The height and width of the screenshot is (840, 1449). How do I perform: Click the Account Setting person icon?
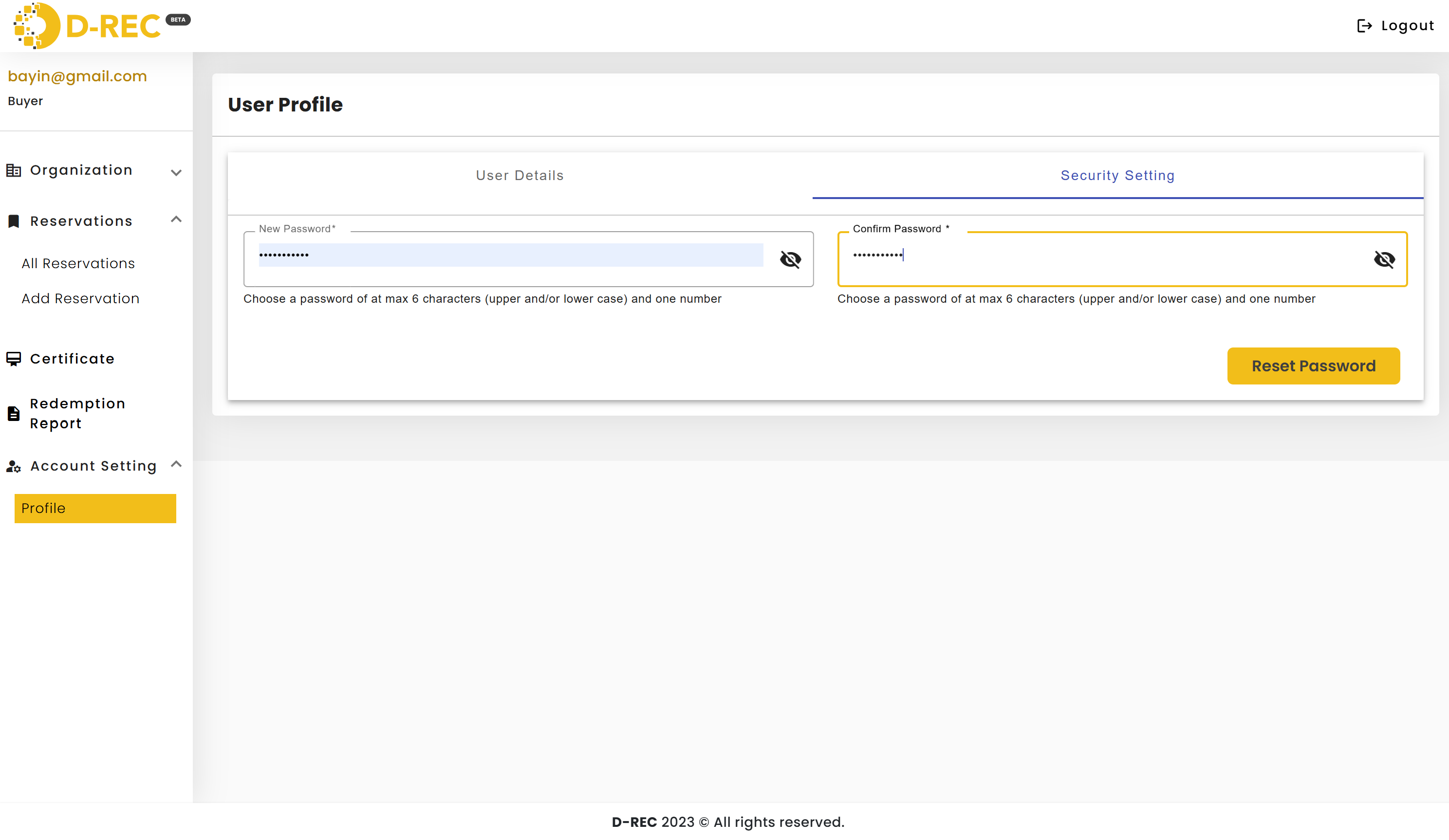coord(14,464)
